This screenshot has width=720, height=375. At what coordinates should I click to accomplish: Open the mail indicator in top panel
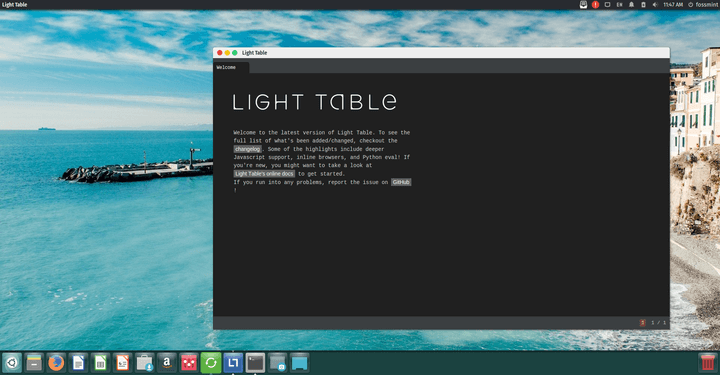point(583,5)
